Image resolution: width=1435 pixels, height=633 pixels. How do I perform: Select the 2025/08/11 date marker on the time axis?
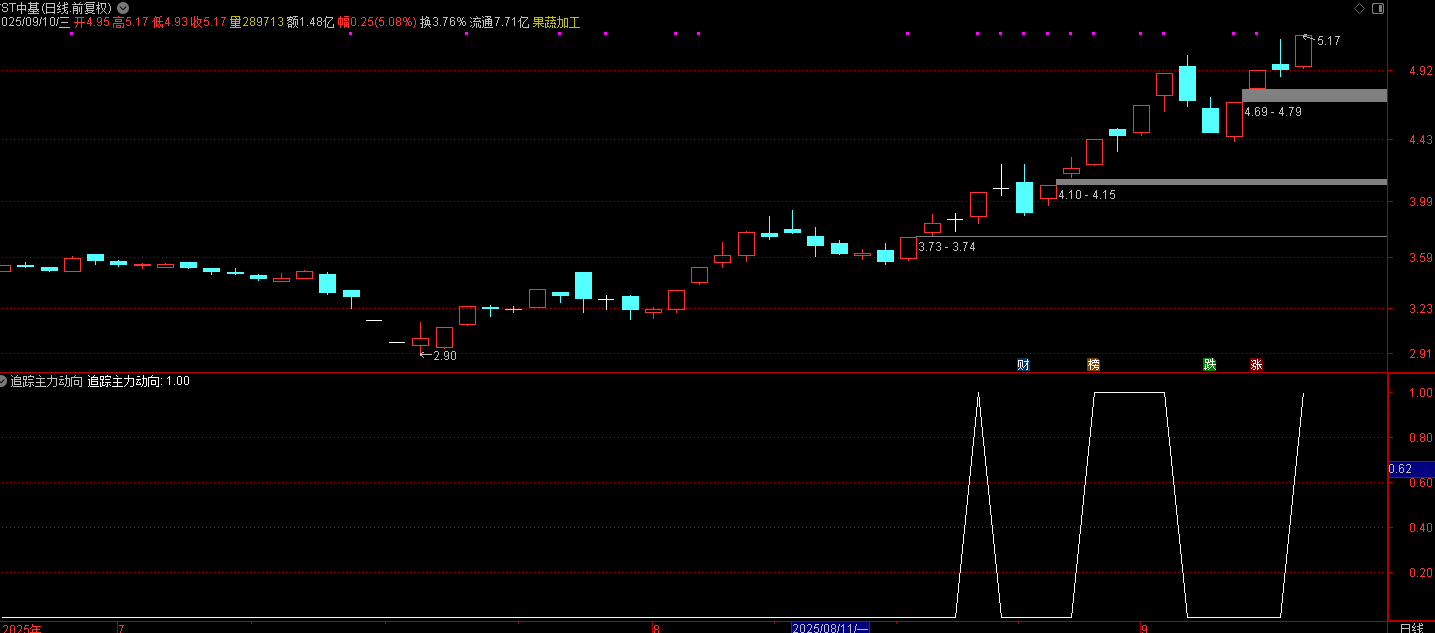coord(830,627)
